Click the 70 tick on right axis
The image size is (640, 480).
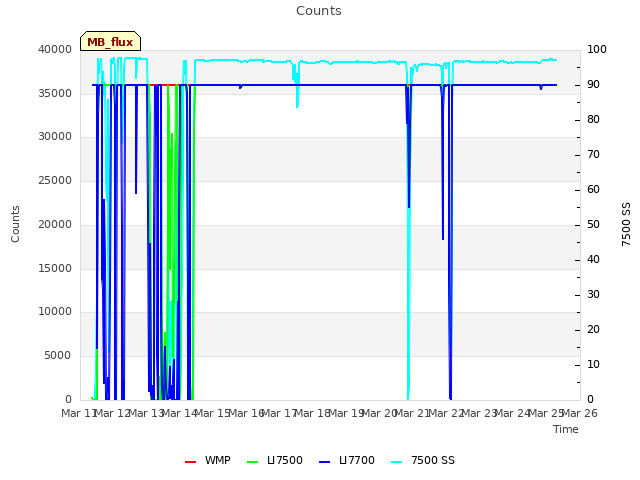(593, 155)
